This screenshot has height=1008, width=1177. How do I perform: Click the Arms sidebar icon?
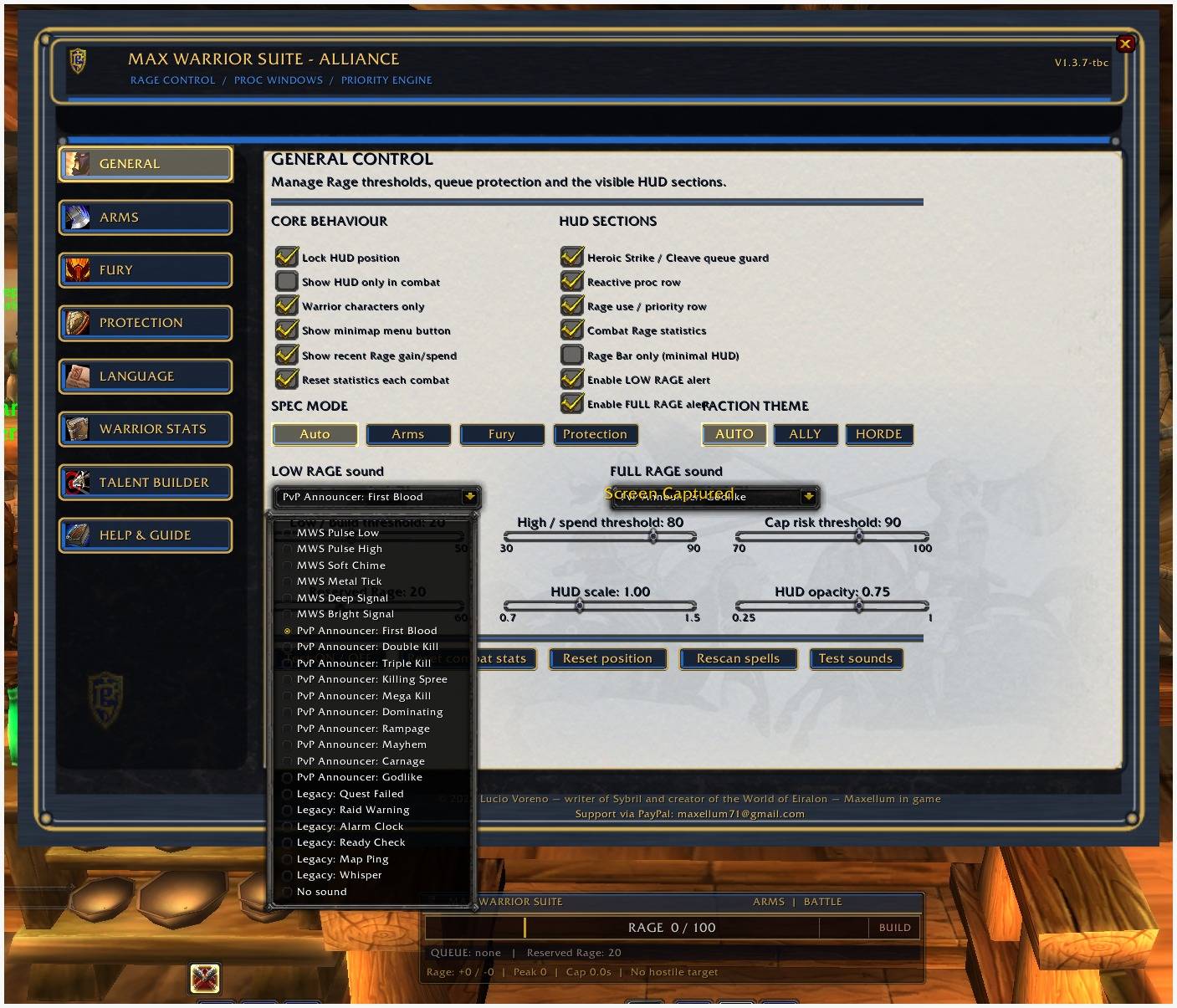[78, 217]
